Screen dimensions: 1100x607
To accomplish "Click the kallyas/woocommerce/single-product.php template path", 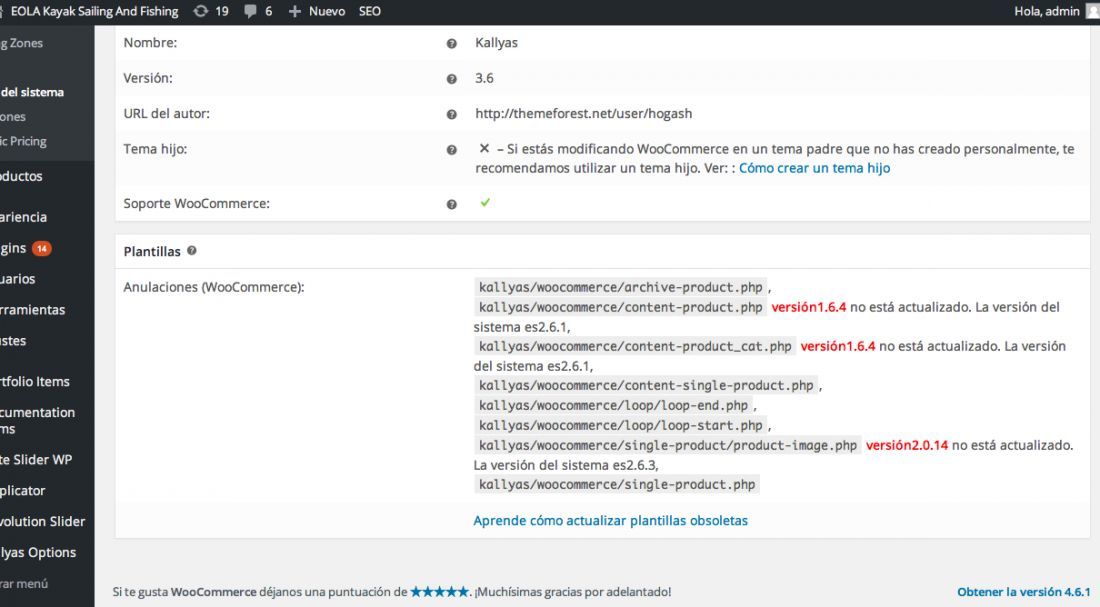I will pyautogui.click(x=617, y=485).
